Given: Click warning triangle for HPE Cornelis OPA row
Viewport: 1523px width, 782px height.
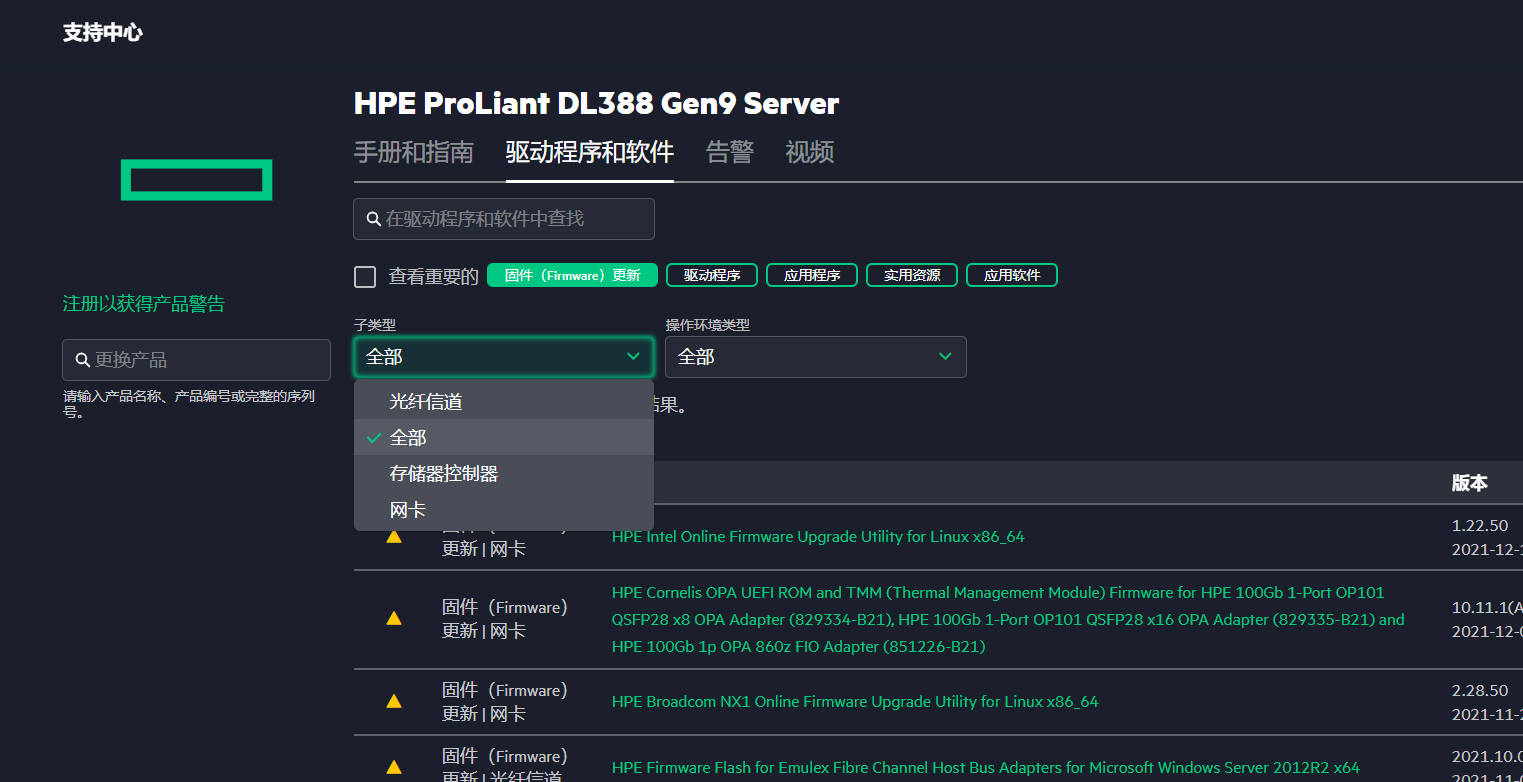Looking at the screenshot, I should click(394, 619).
